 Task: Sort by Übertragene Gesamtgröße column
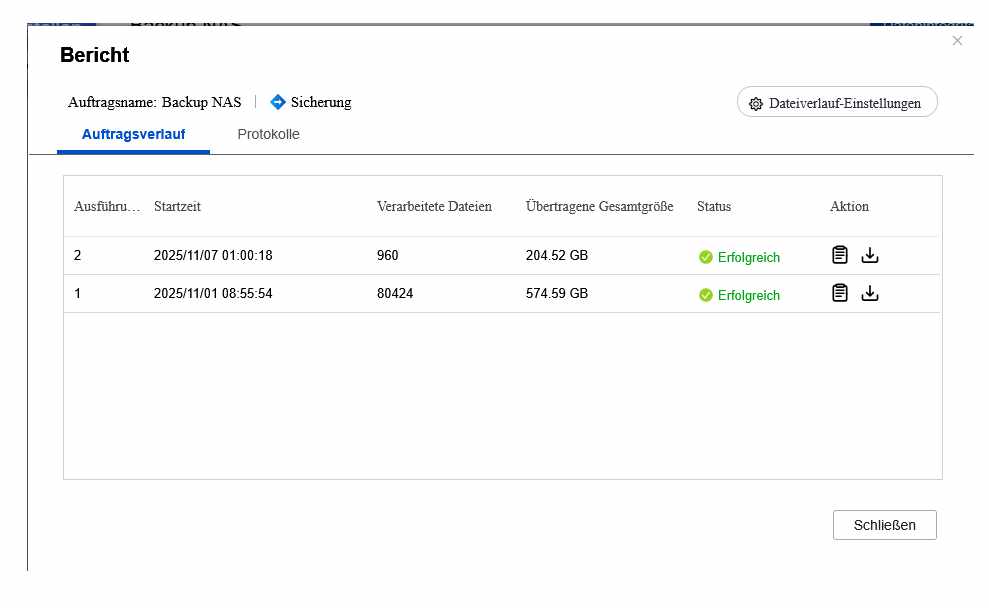(x=599, y=207)
